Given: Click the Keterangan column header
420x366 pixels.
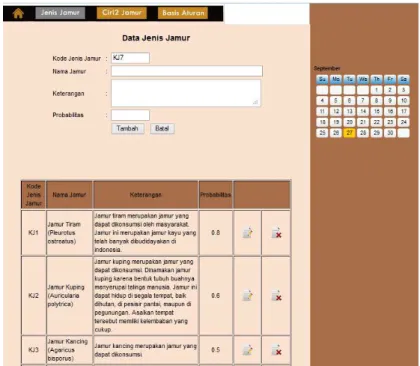Looking at the screenshot, I should click(146, 195).
